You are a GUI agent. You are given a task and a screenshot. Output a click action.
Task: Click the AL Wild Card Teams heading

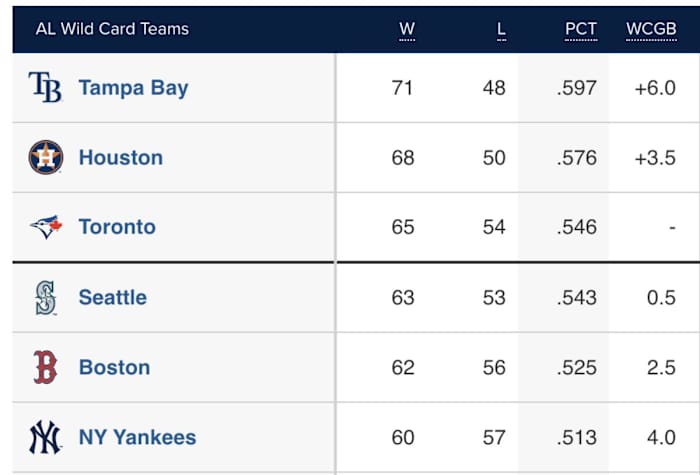(x=112, y=29)
